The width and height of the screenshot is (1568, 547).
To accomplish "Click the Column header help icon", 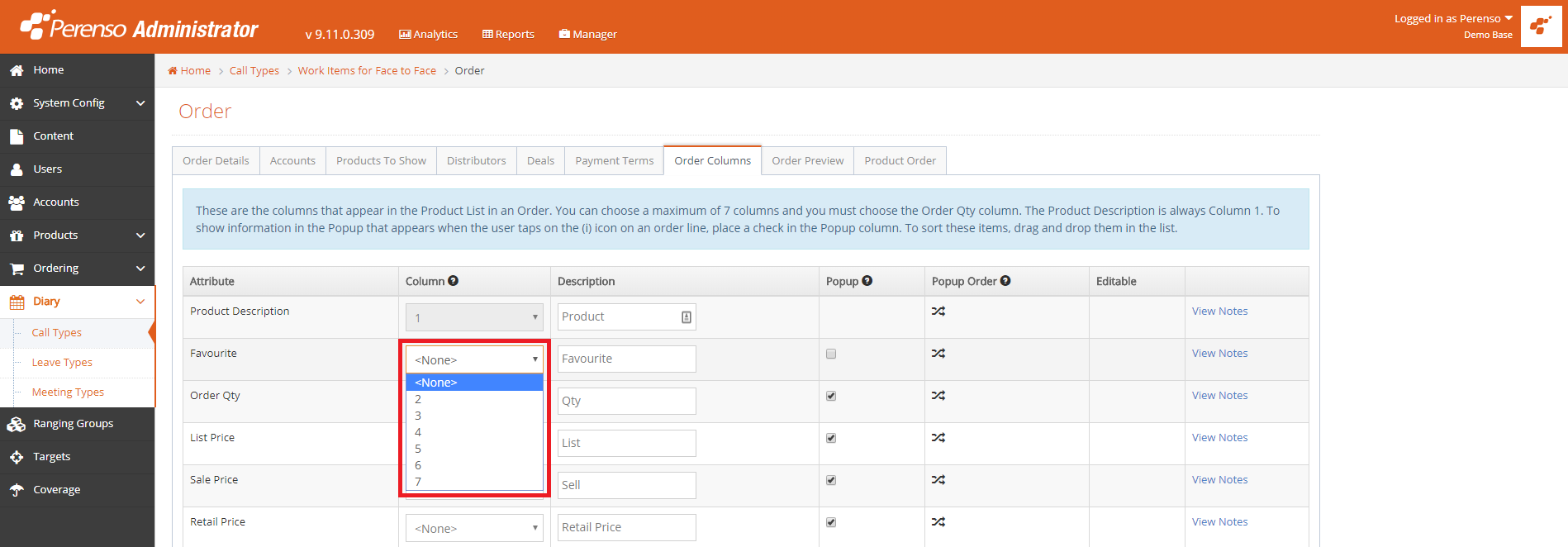I will click(x=453, y=281).
